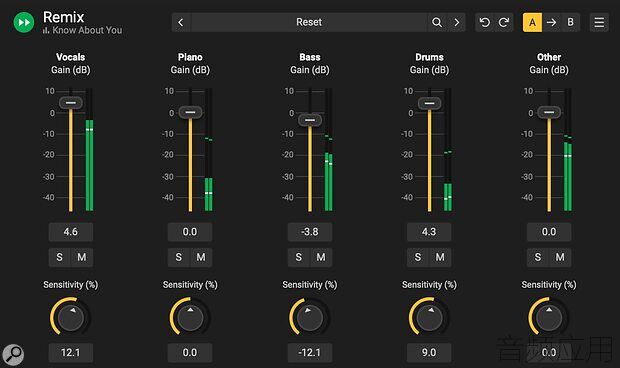
Task: Solo the Vocals channel
Action: 59,257
